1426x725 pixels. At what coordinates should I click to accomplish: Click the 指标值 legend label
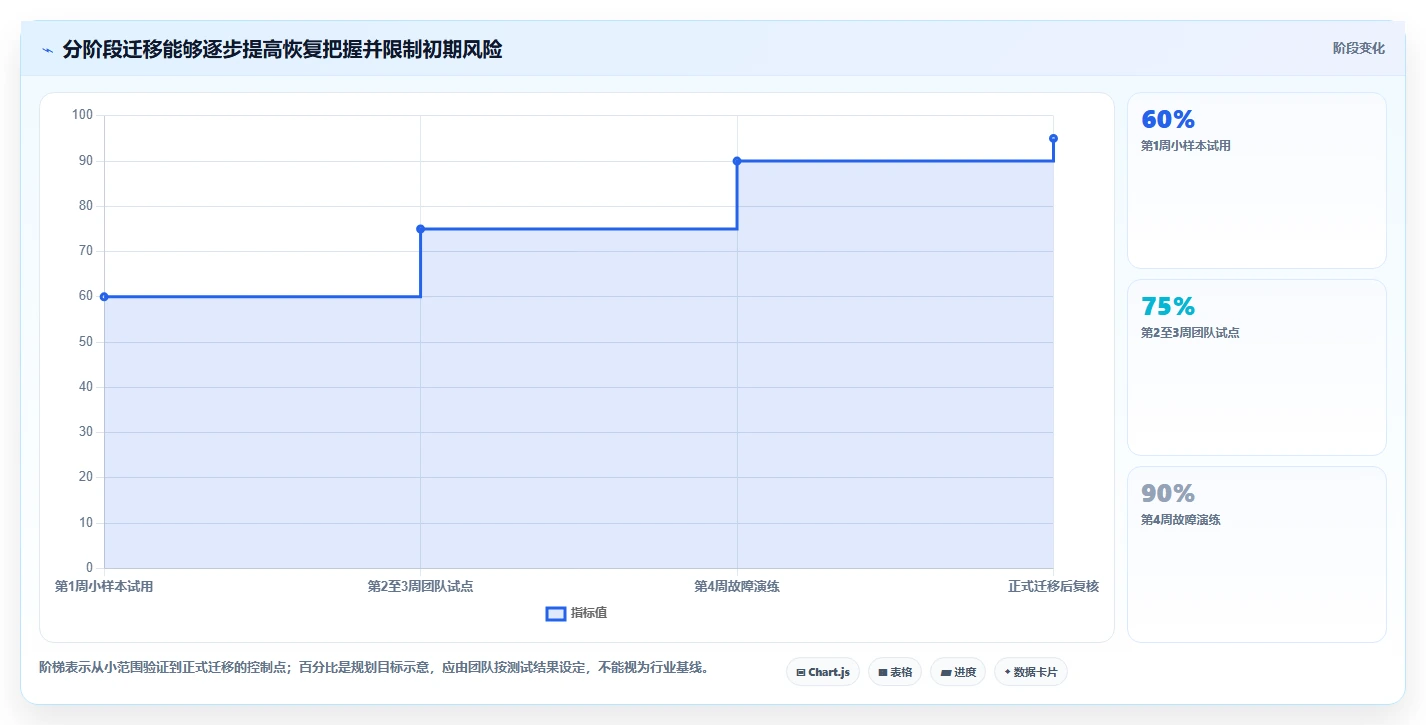[x=589, y=613]
